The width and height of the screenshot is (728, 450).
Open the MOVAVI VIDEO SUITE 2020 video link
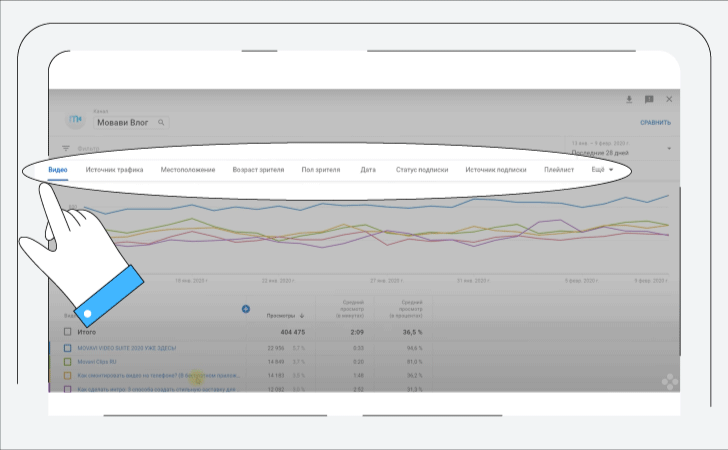tap(127, 347)
